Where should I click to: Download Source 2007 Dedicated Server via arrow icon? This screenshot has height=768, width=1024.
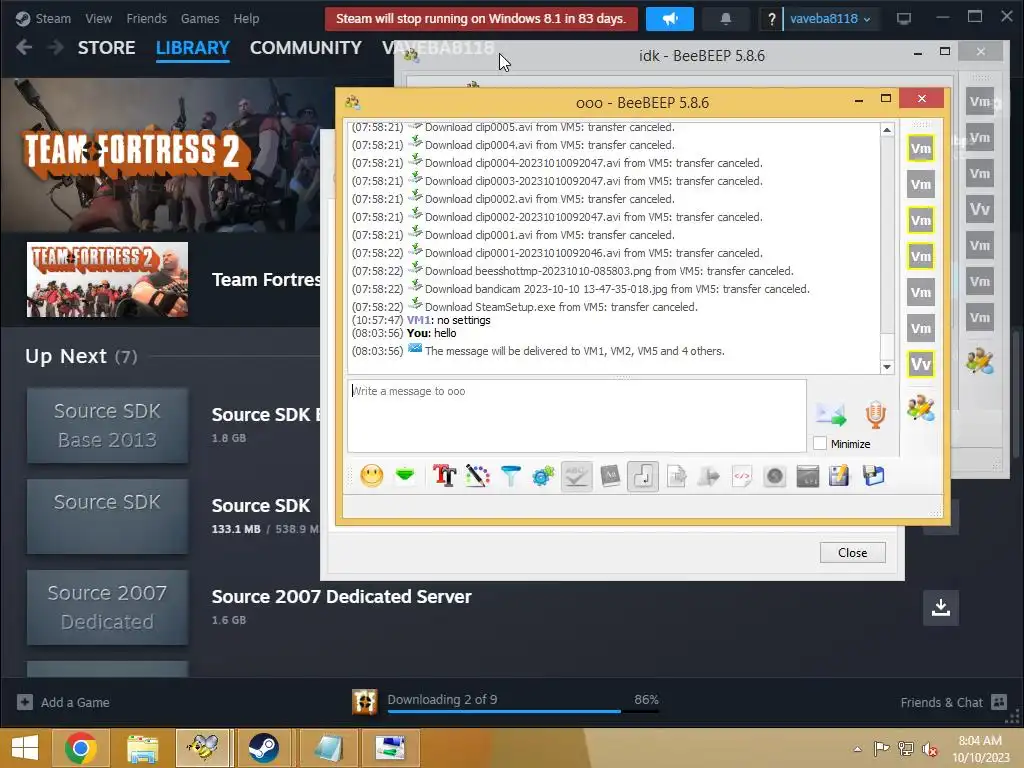[940, 607]
